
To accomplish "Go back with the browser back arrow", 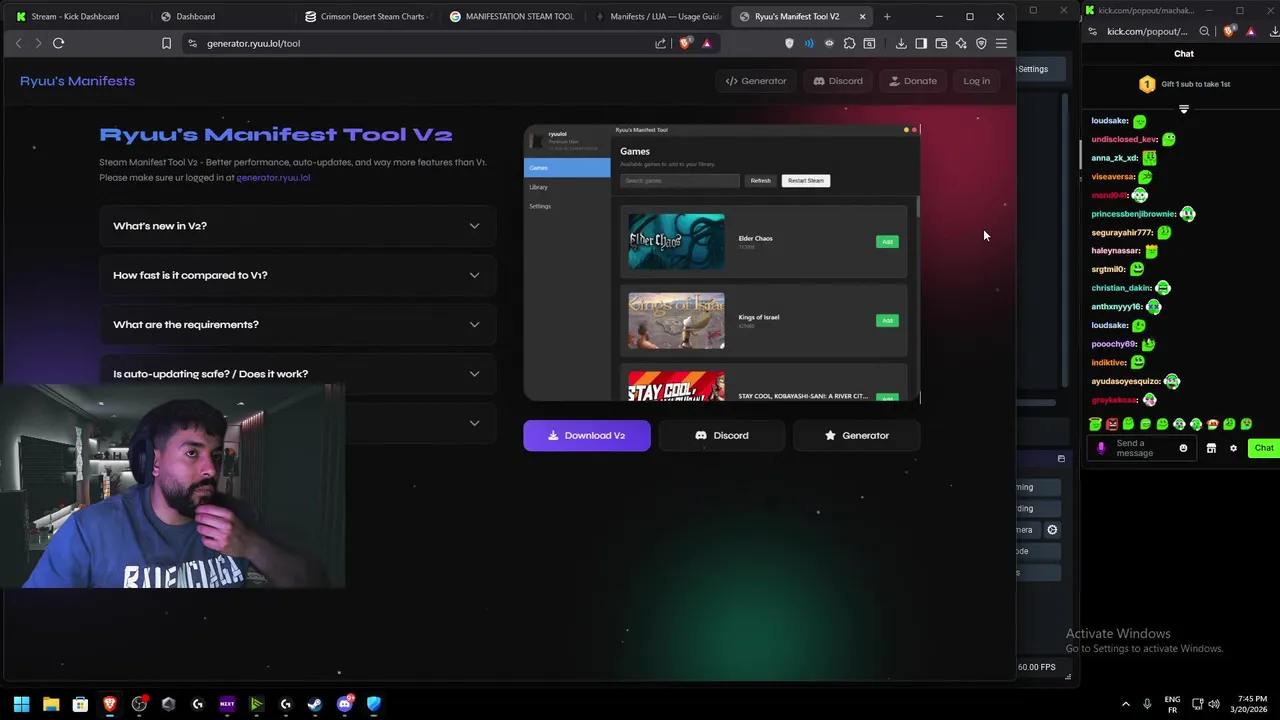I will coord(18,43).
